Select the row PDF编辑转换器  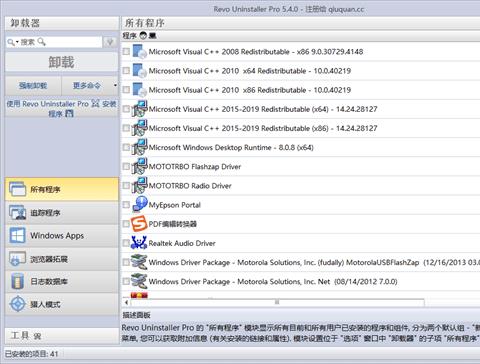click(x=301, y=224)
